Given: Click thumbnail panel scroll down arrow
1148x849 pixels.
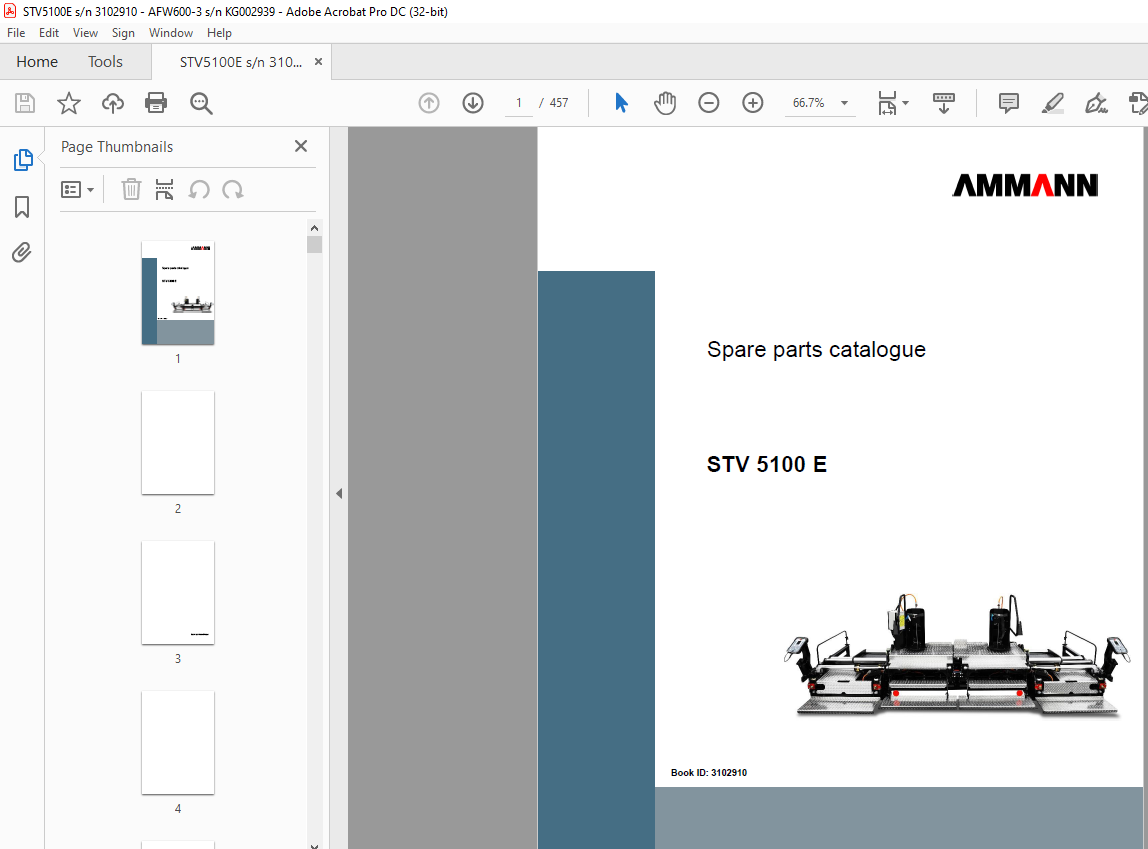Looking at the screenshot, I should click(x=315, y=845).
